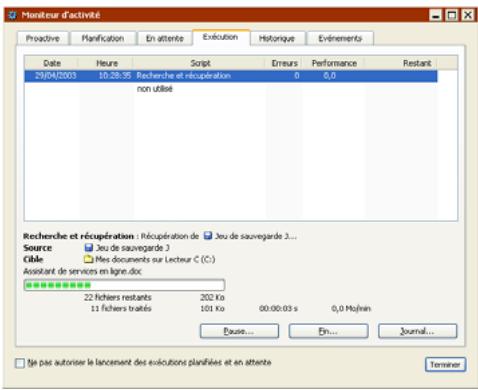Click the folder icon next to Cible
Viewport: 478px width, 390px height.
pyautogui.click(x=88, y=259)
